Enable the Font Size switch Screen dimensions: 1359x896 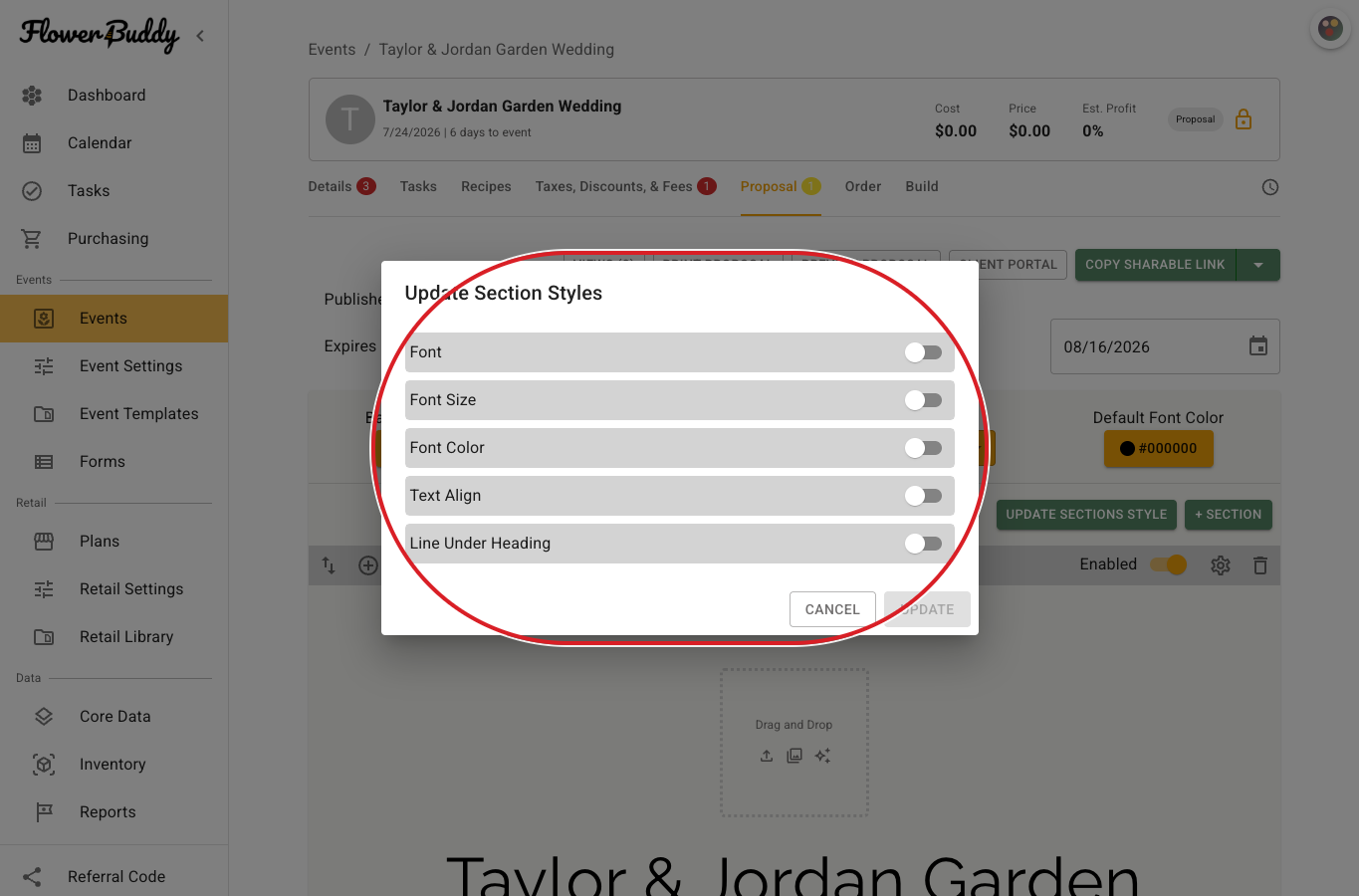click(923, 400)
